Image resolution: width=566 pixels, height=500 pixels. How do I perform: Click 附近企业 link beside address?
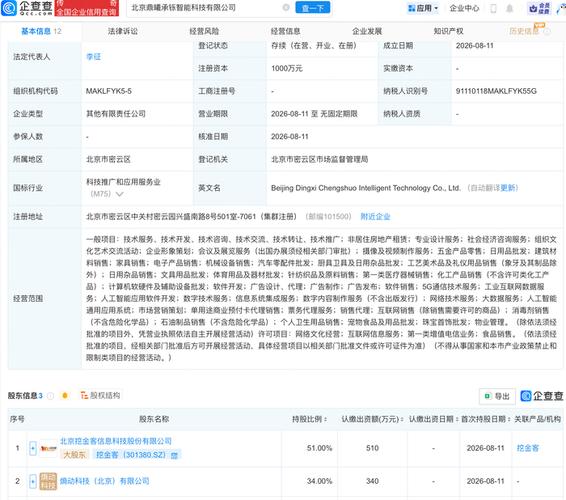pos(375,217)
